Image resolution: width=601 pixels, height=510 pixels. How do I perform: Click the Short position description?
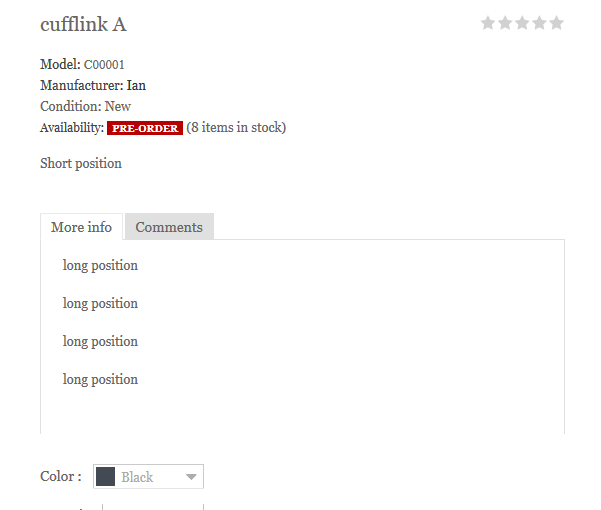81,163
